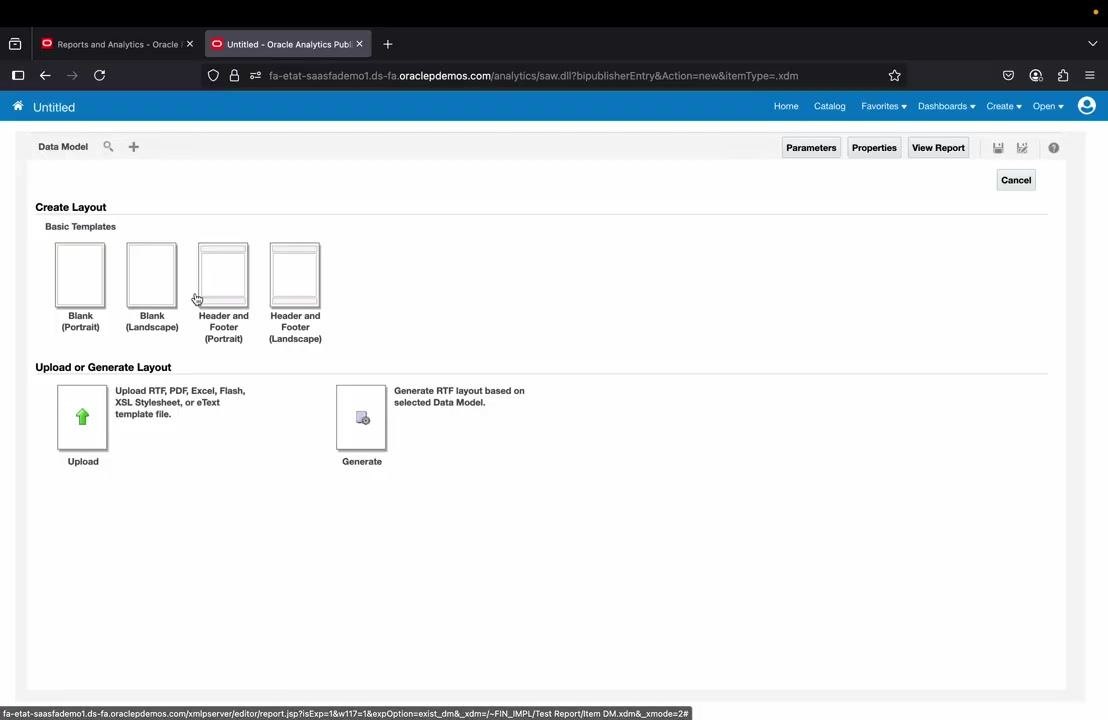The image size is (1108, 720).
Task: Close the Reports and Analytics tab
Action: pos(189,44)
